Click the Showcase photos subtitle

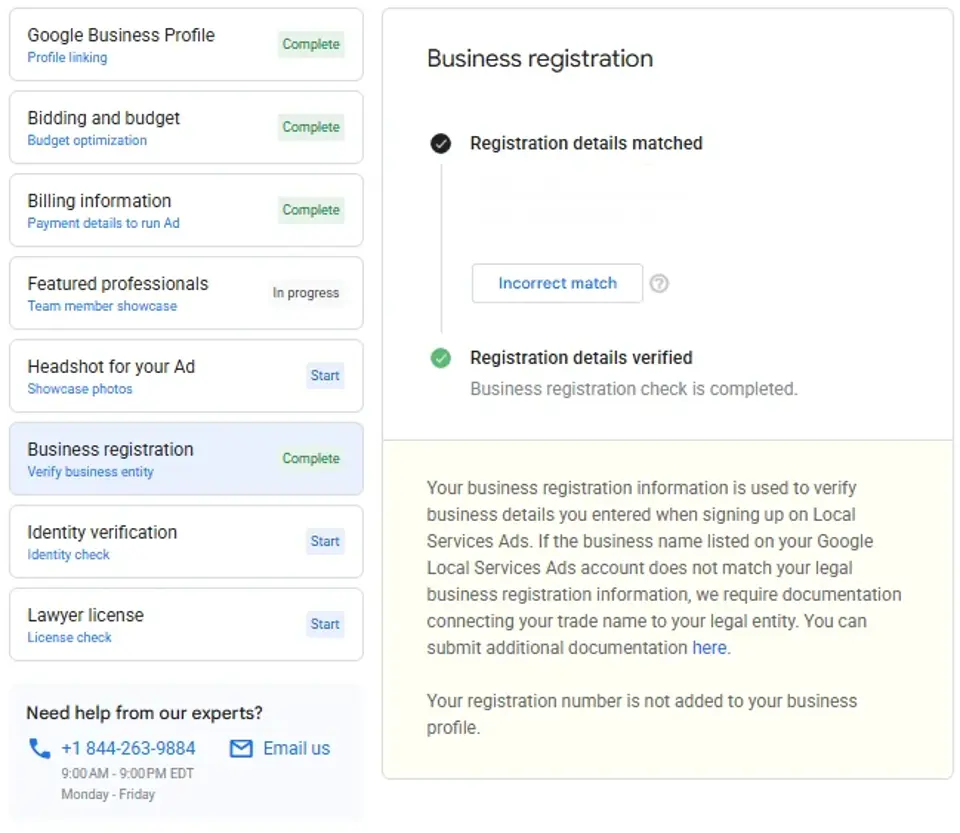[80, 389]
